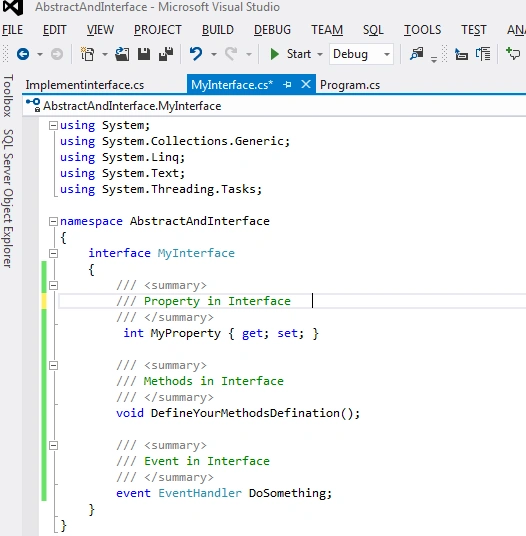The width and height of the screenshot is (526, 536).
Task: Open the Toolbox side panel
Action: (8, 96)
